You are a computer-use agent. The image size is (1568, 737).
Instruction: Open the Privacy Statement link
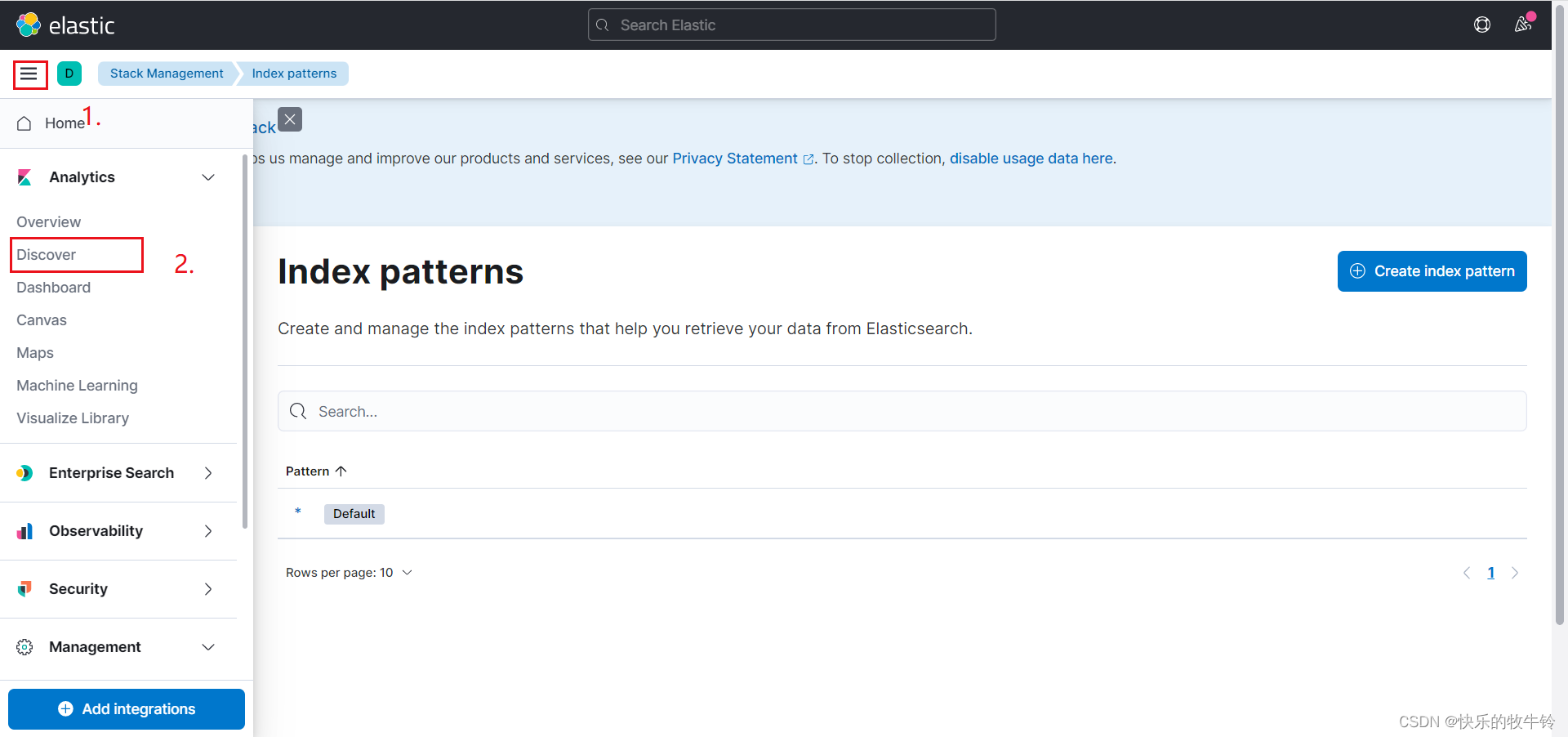735,159
